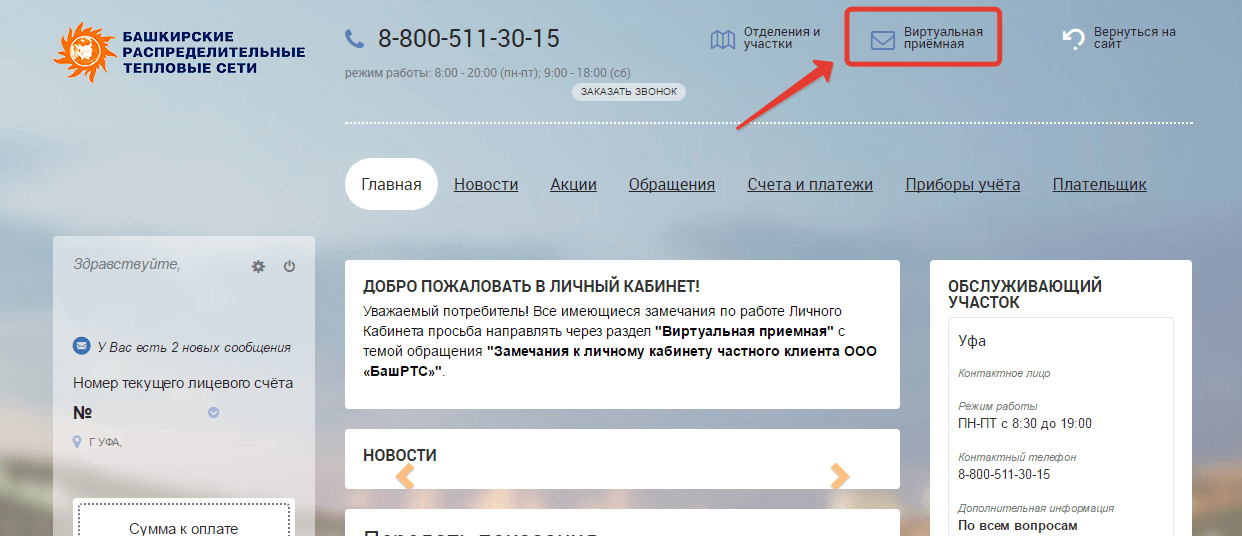
Task: Click the ПН-ПТ с 8:30 до 19:00 text
Action: coord(1025,423)
